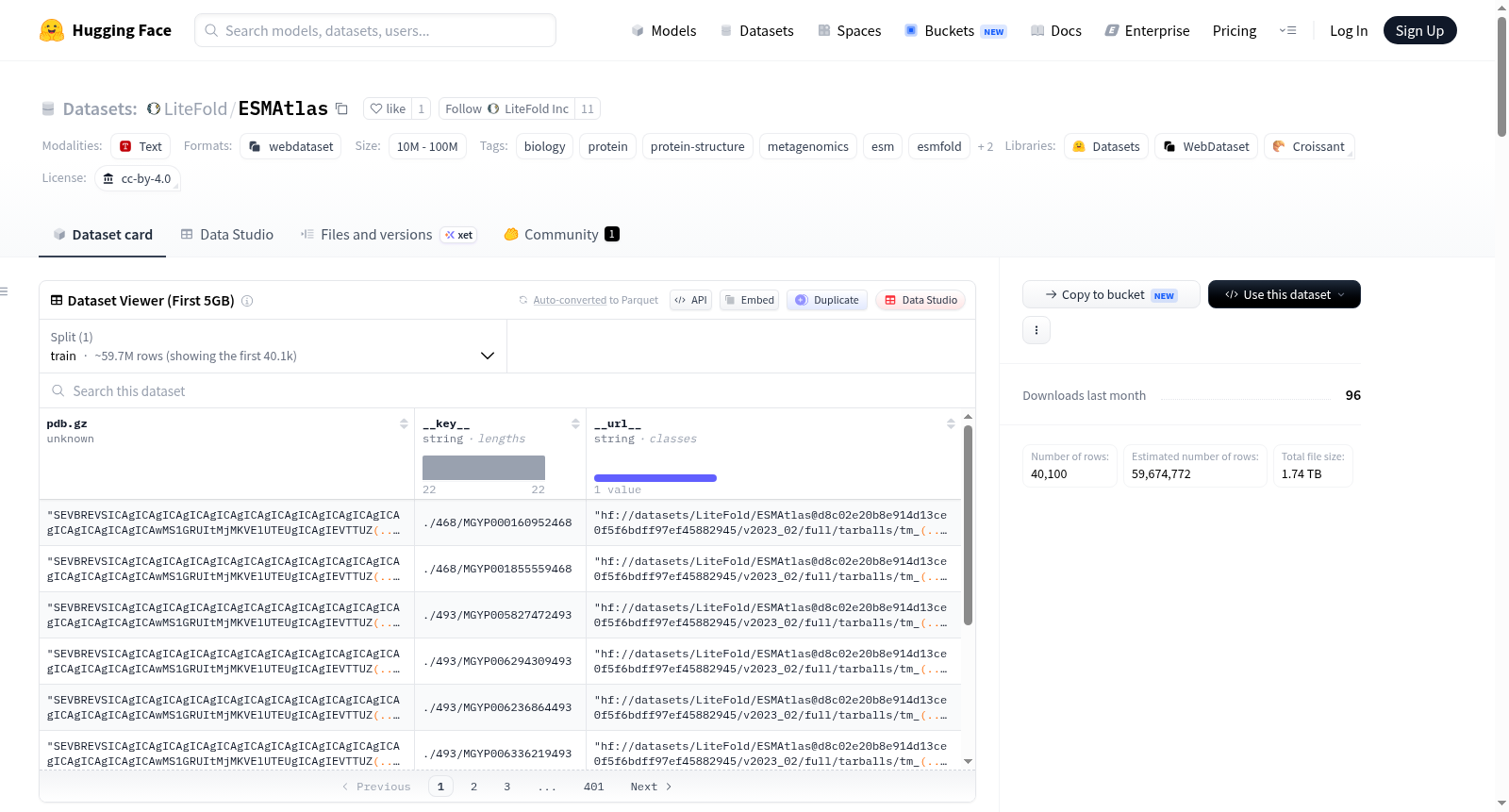The height and width of the screenshot is (812, 1509).
Task: Open Spaces in top navigation
Action: click(x=849, y=30)
